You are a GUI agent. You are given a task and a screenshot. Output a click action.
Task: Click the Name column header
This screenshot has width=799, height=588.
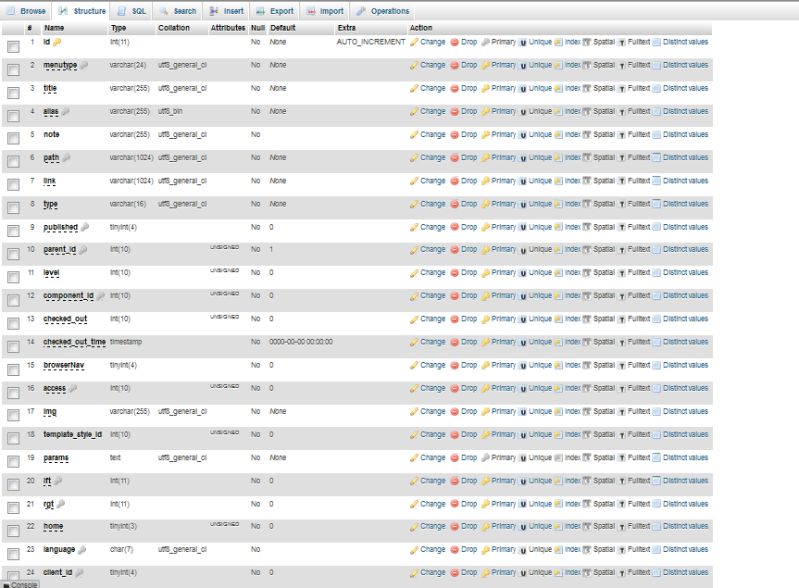point(54,28)
